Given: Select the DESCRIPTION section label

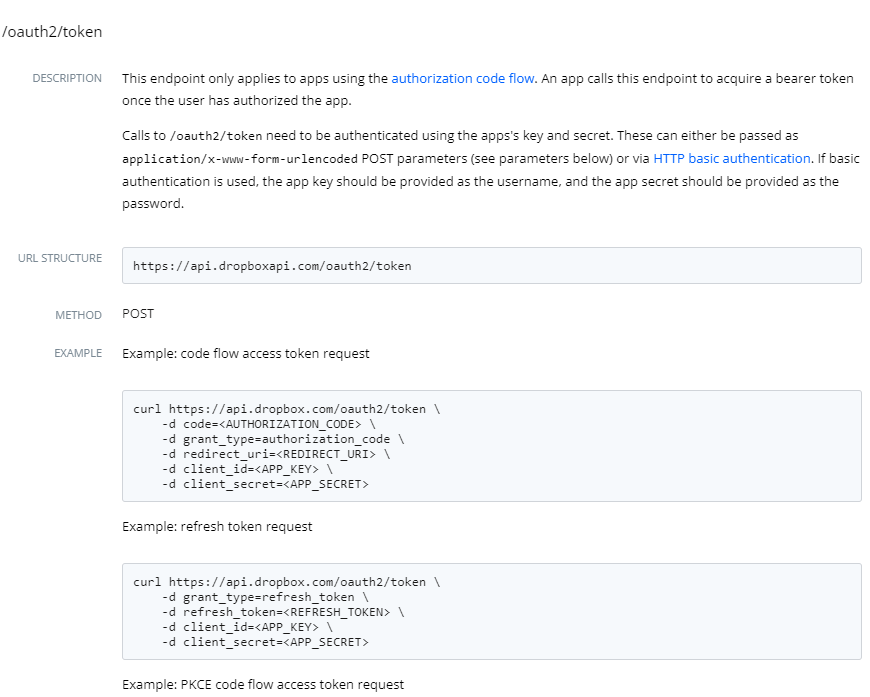Looking at the screenshot, I should (67, 78).
